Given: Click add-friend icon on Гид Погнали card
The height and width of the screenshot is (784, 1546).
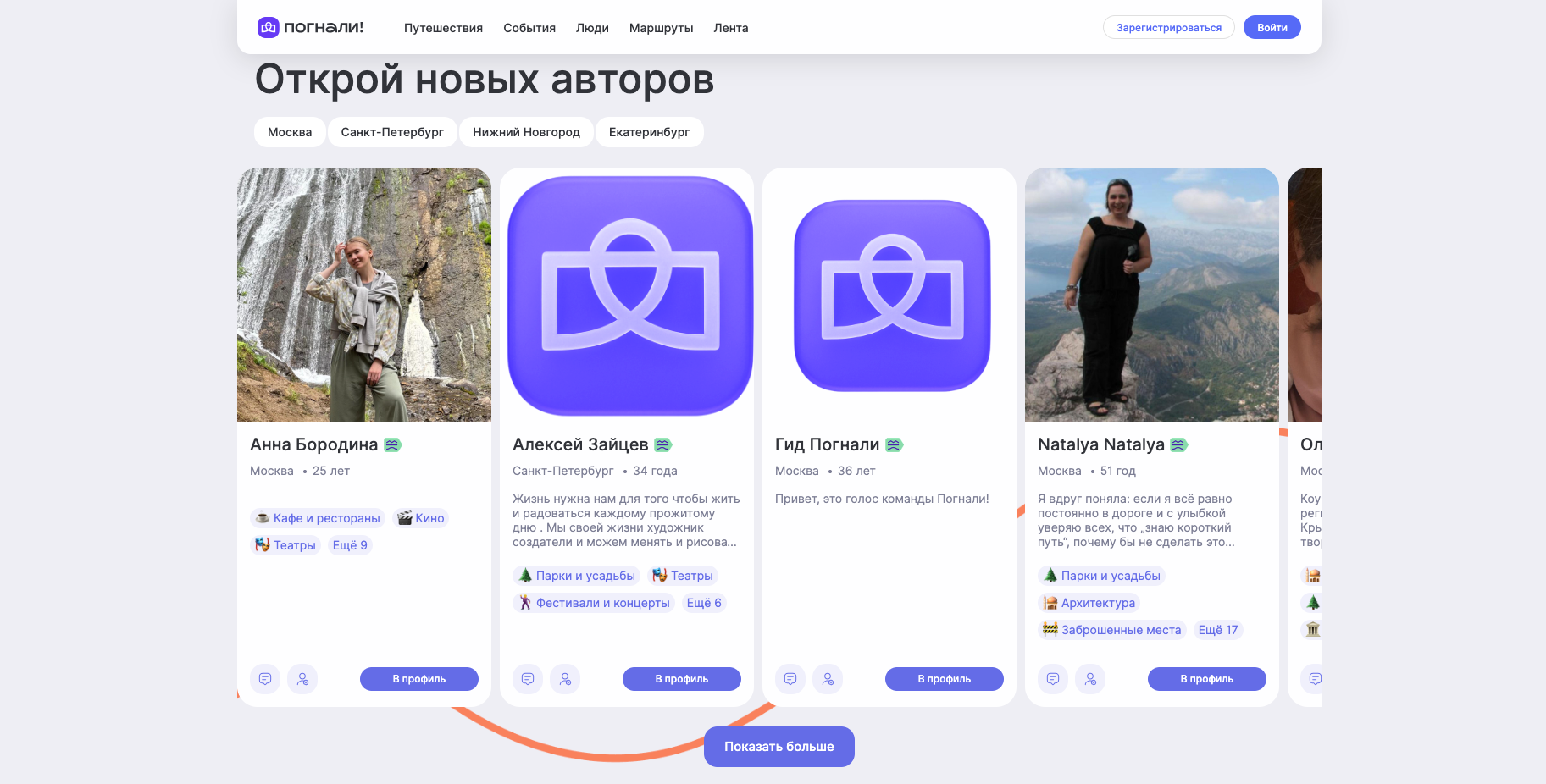Looking at the screenshot, I should (828, 679).
